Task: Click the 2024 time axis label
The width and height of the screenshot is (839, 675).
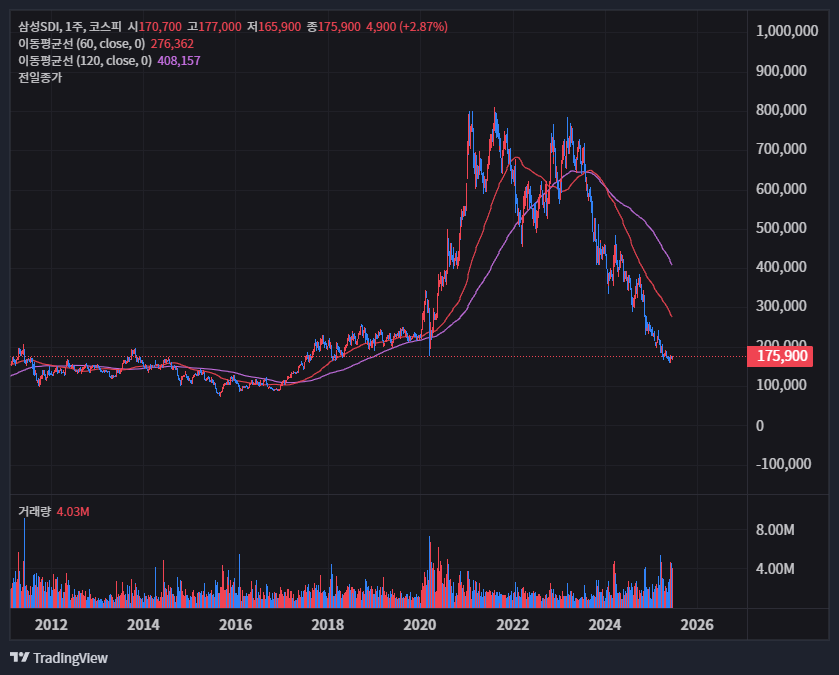Action: [605, 625]
